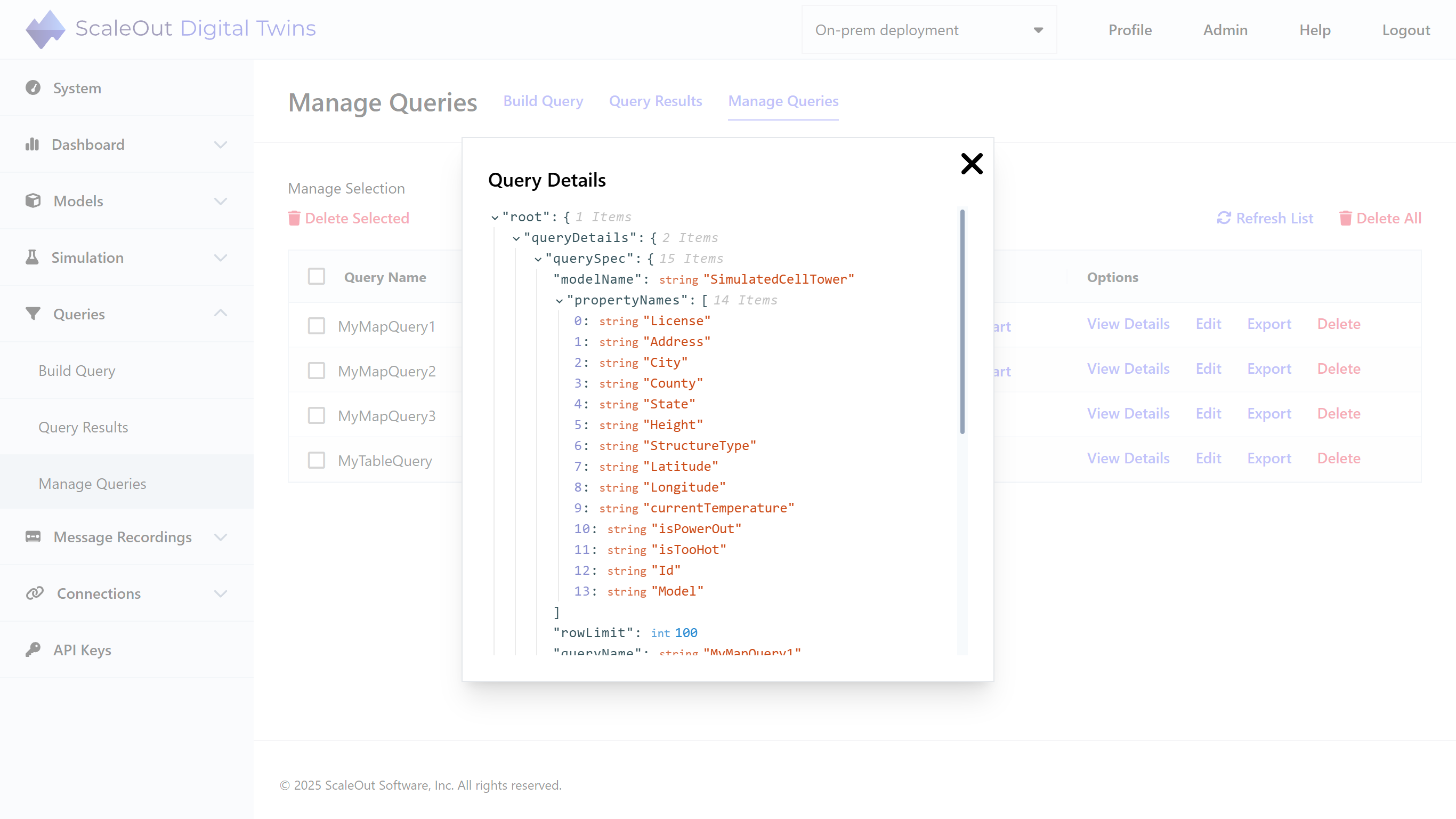This screenshot has width=1456, height=819.
Task: Expand the Message Recordings section chevron
Action: click(x=221, y=537)
